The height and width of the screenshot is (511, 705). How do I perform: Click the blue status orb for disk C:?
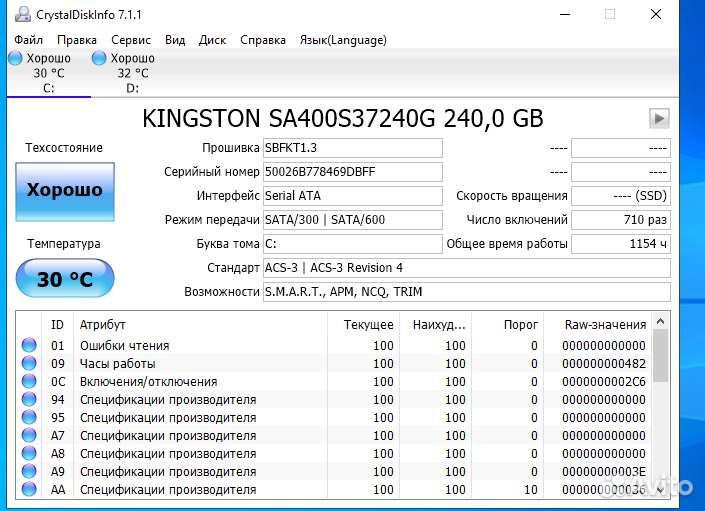(15, 58)
